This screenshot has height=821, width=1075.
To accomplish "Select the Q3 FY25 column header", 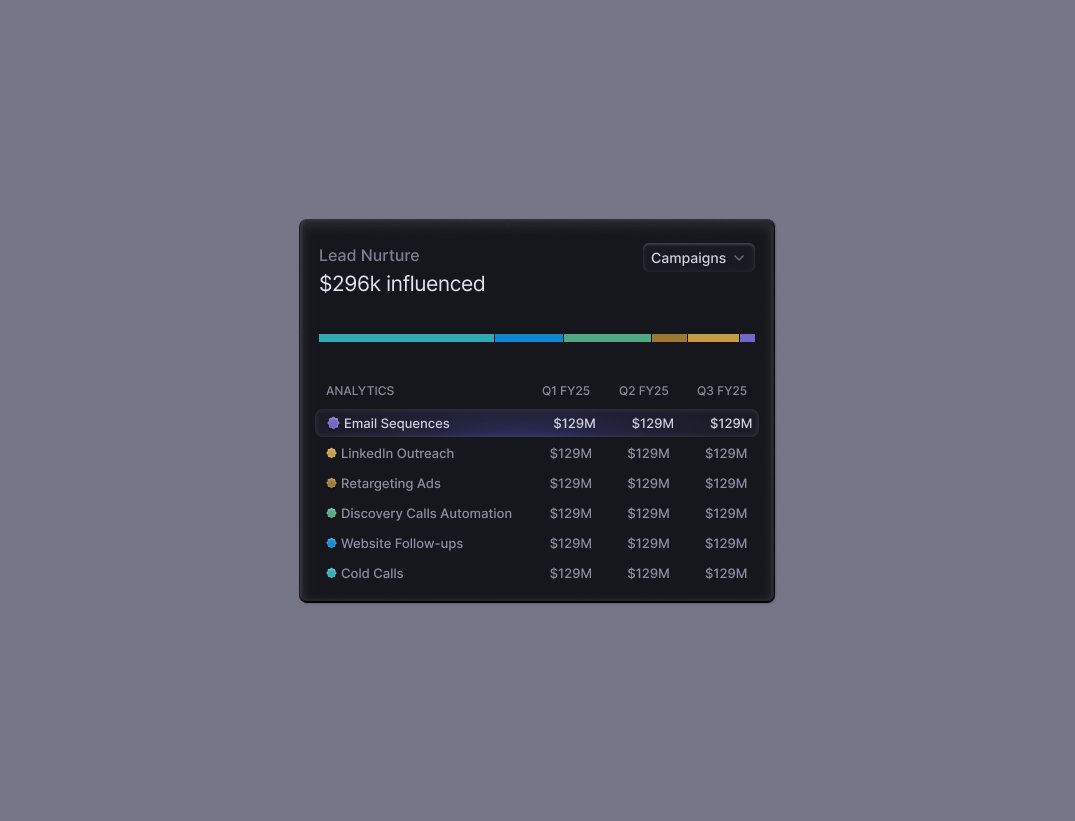I will [721, 391].
